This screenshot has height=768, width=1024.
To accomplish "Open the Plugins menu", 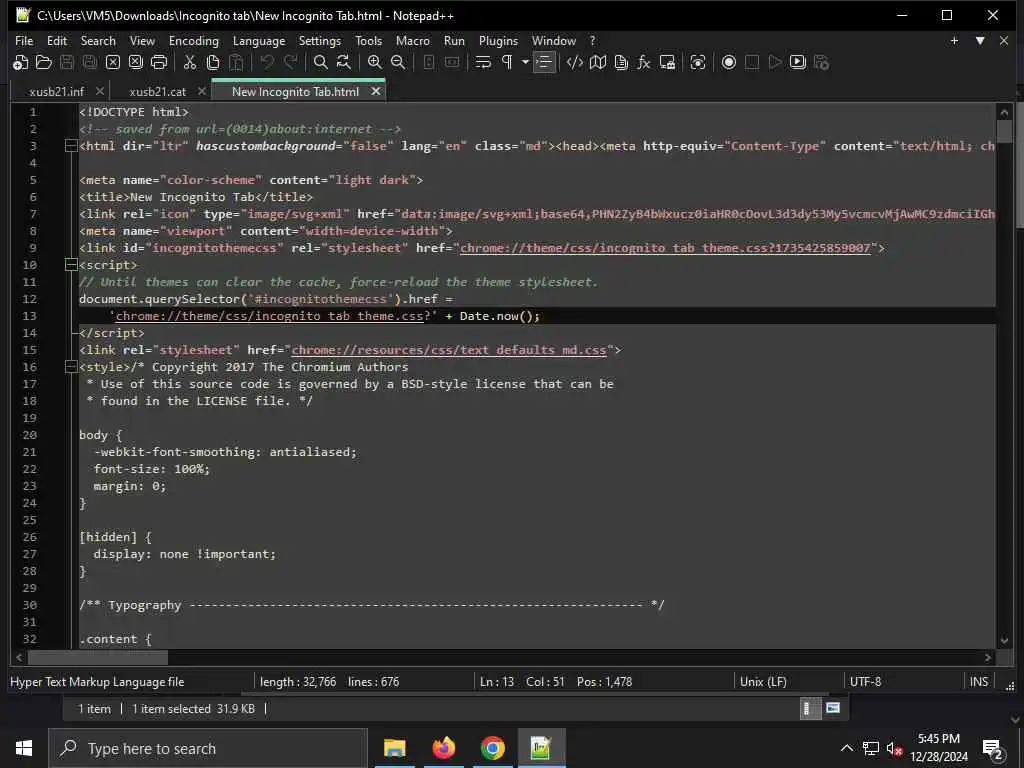I will coord(498,41).
